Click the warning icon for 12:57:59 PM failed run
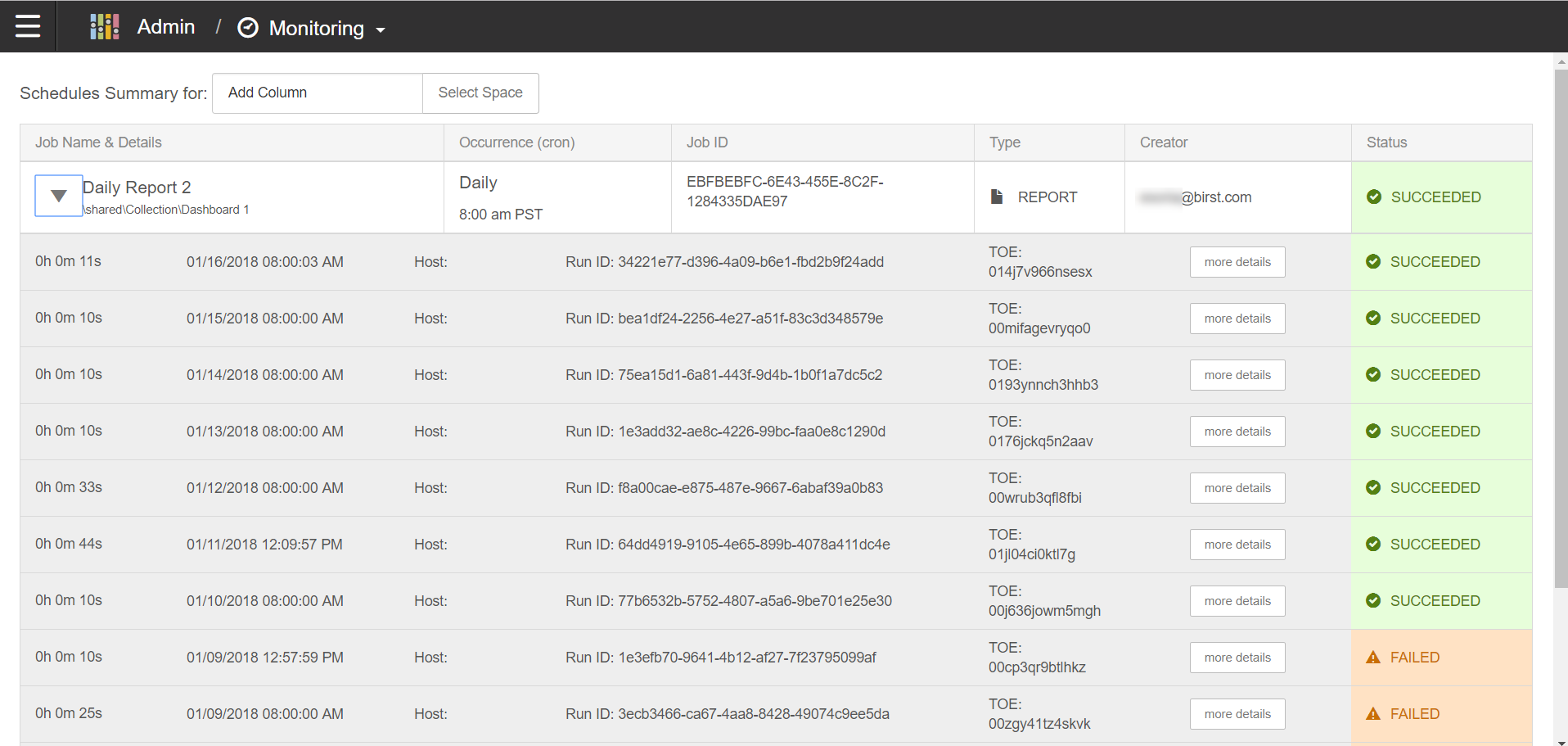The width and height of the screenshot is (1568, 746). [1373, 658]
